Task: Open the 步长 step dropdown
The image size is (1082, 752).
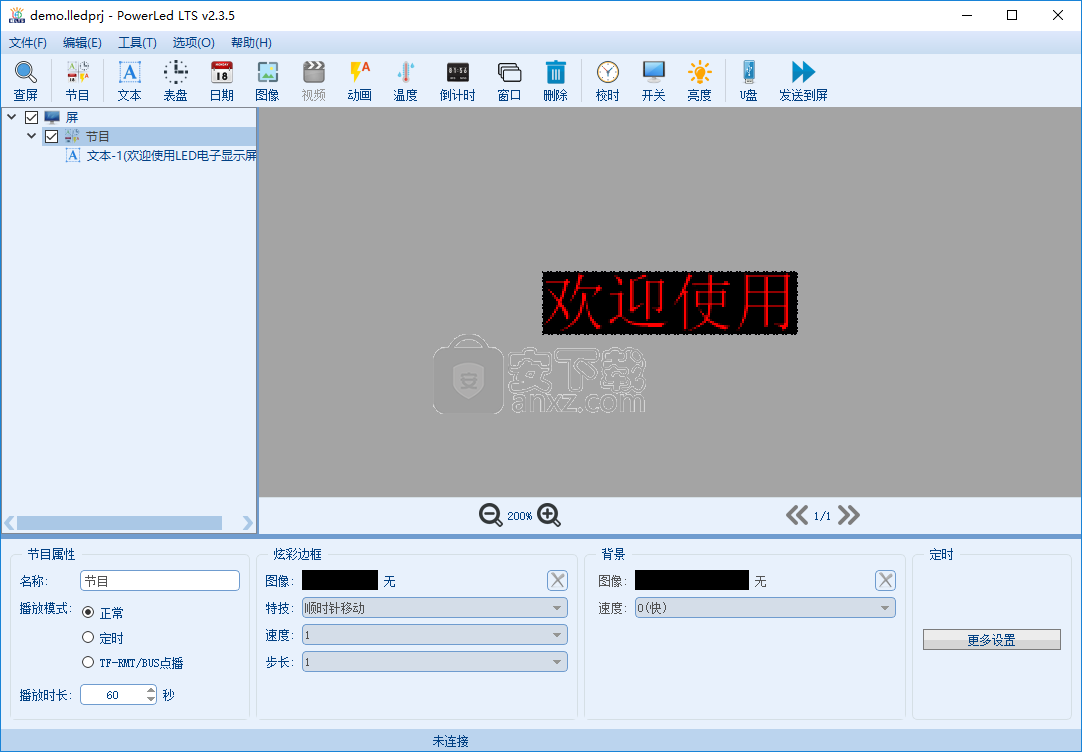Action: (435, 662)
